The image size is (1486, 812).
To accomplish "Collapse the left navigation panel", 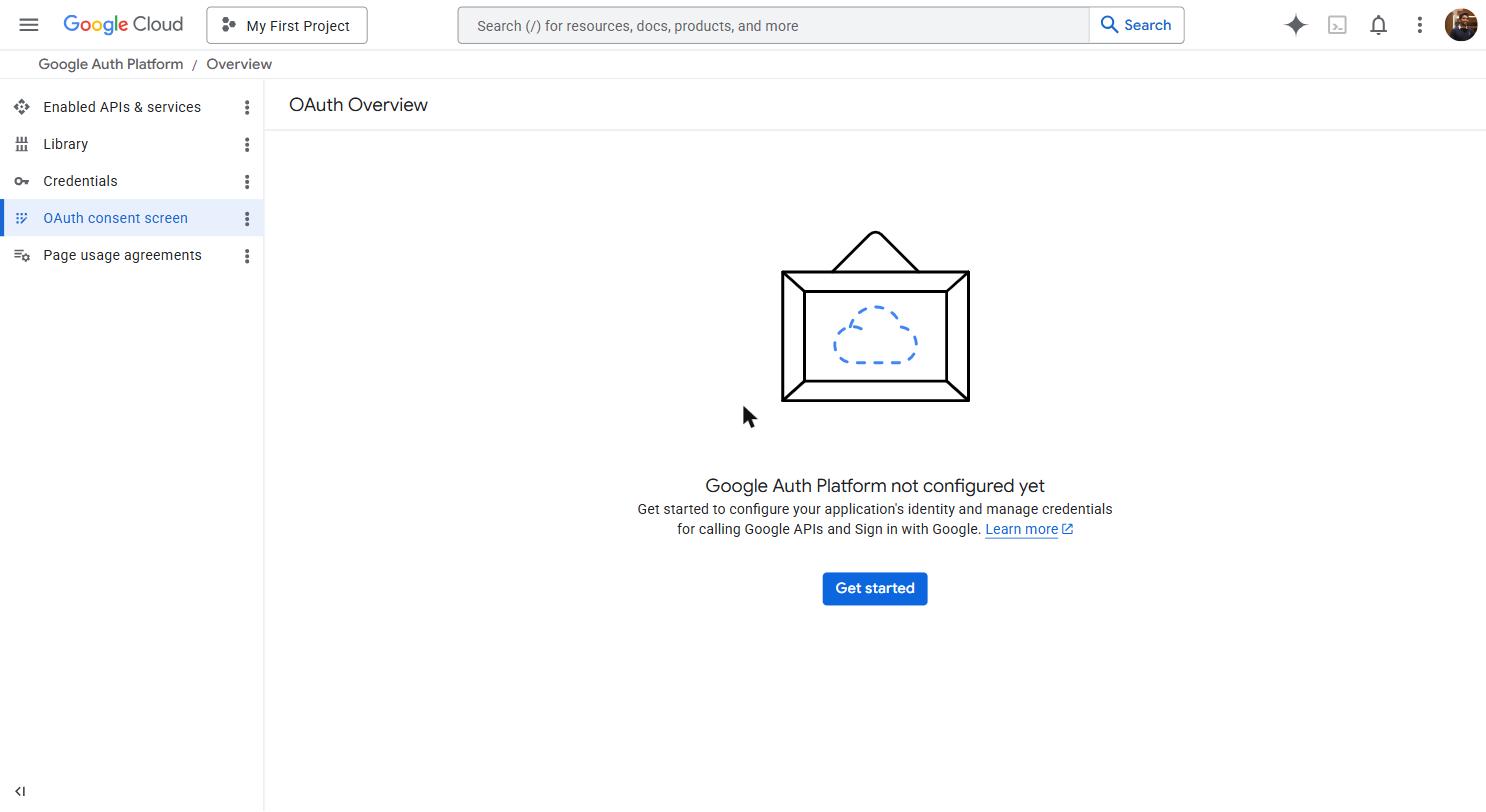I will coord(20,791).
